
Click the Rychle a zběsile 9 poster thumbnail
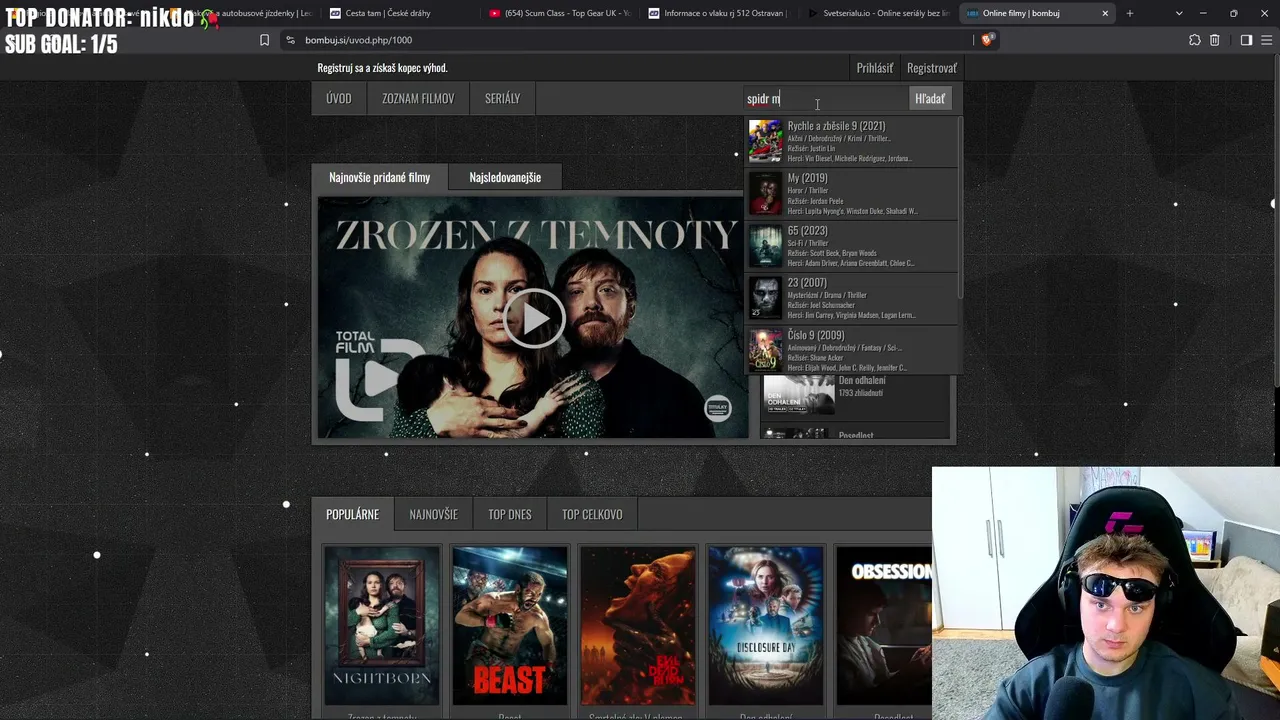(x=766, y=142)
